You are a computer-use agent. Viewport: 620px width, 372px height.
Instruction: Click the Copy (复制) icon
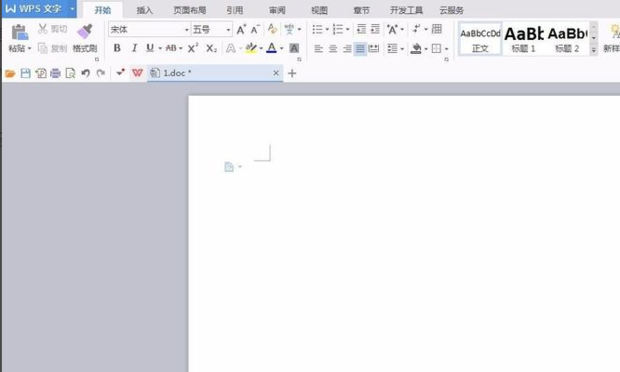tap(43, 48)
